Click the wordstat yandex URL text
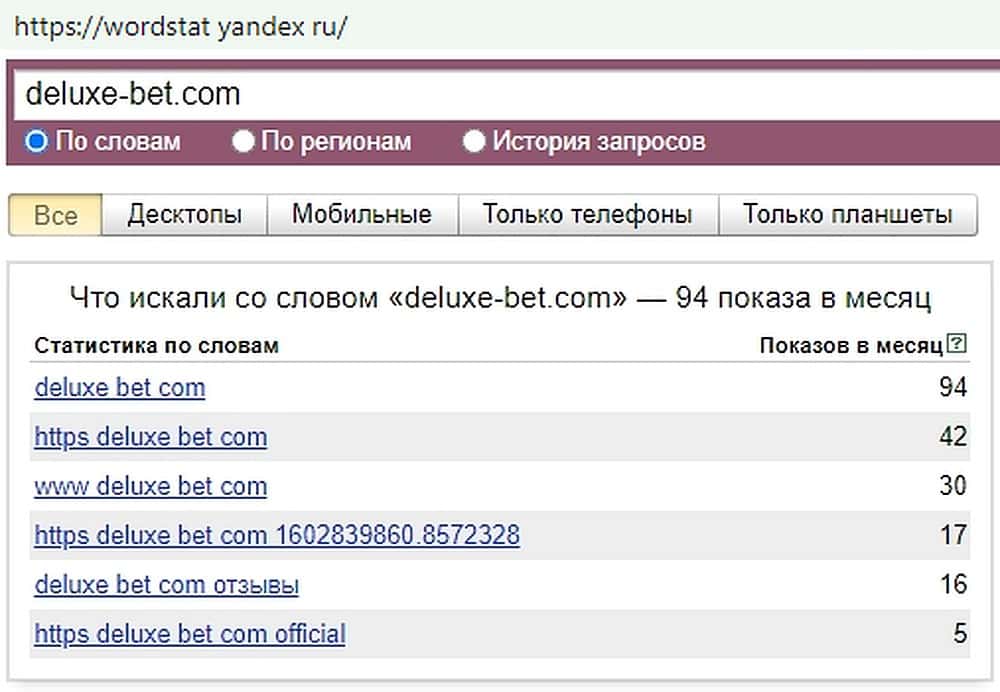This screenshot has width=1000, height=692. point(181,26)
